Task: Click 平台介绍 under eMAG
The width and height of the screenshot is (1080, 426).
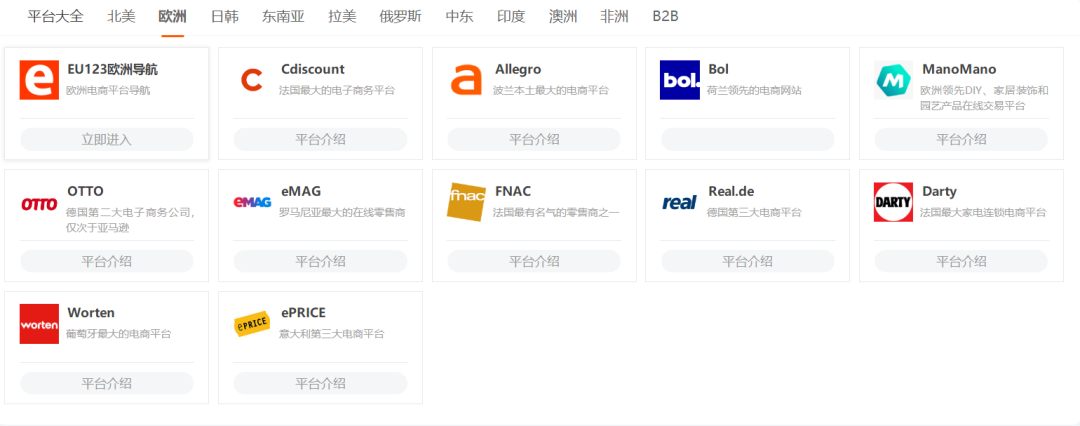Action: [320, 261]
